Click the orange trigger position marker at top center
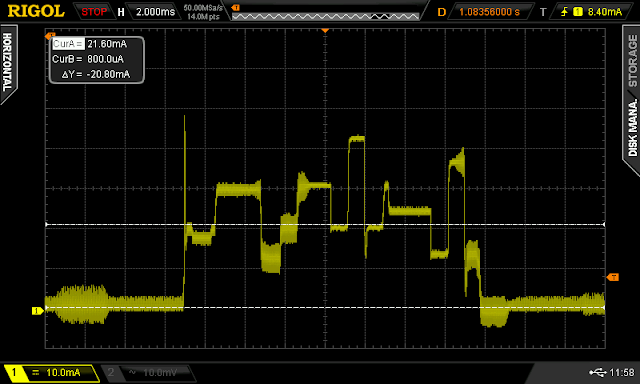640x384 pixels. [325, 31]
